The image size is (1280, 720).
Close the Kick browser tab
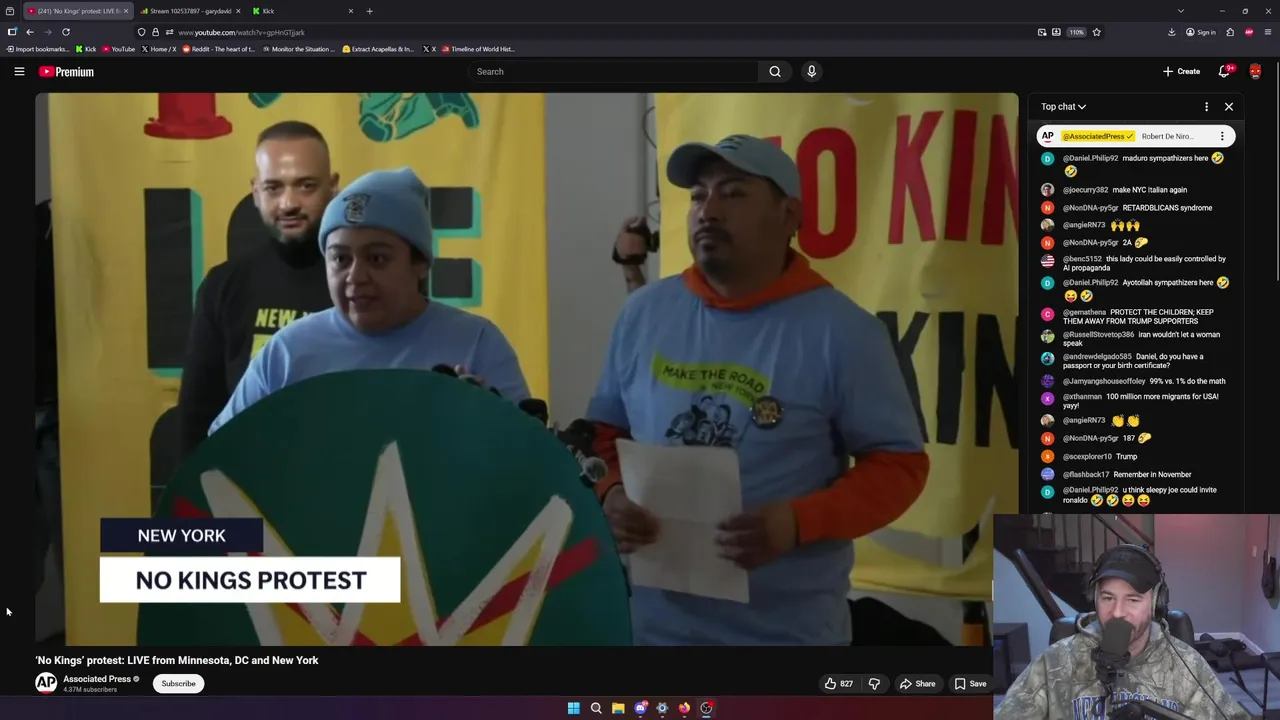point(350,11)
